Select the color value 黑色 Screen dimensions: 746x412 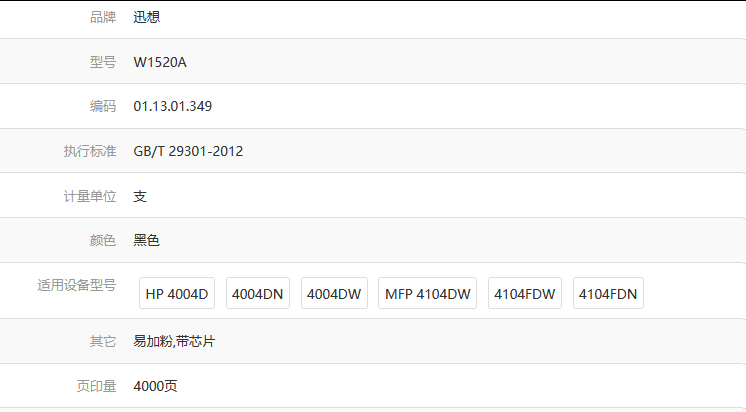pos(147,240)
